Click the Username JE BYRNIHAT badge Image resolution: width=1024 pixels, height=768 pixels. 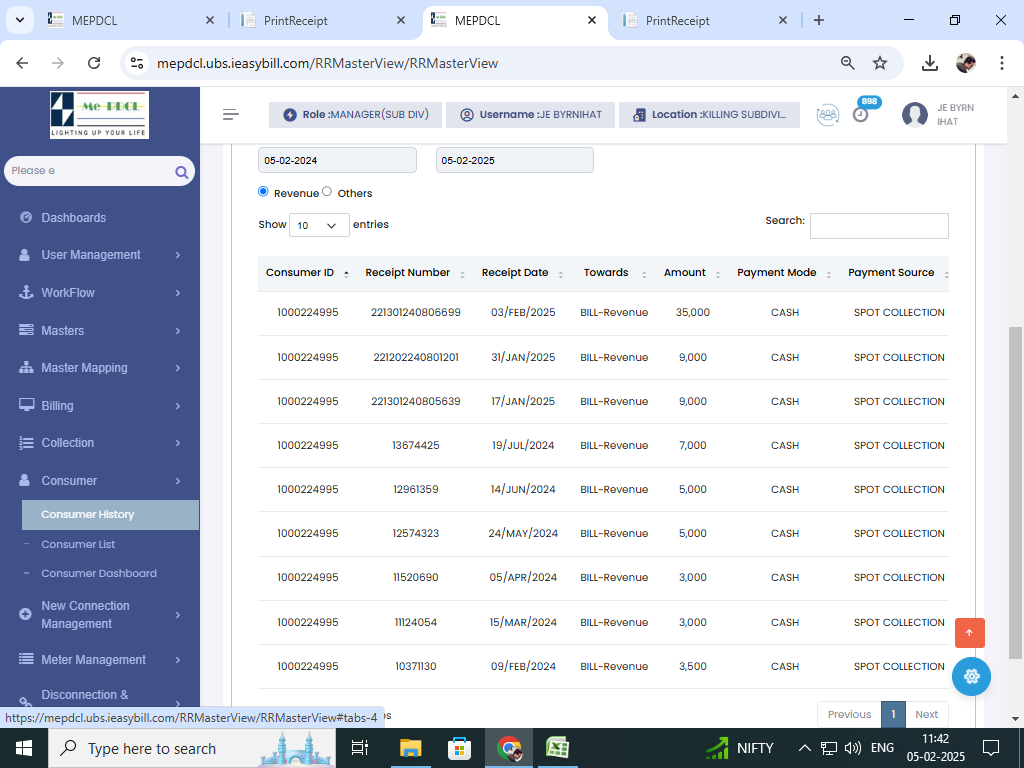coord(530,115)
